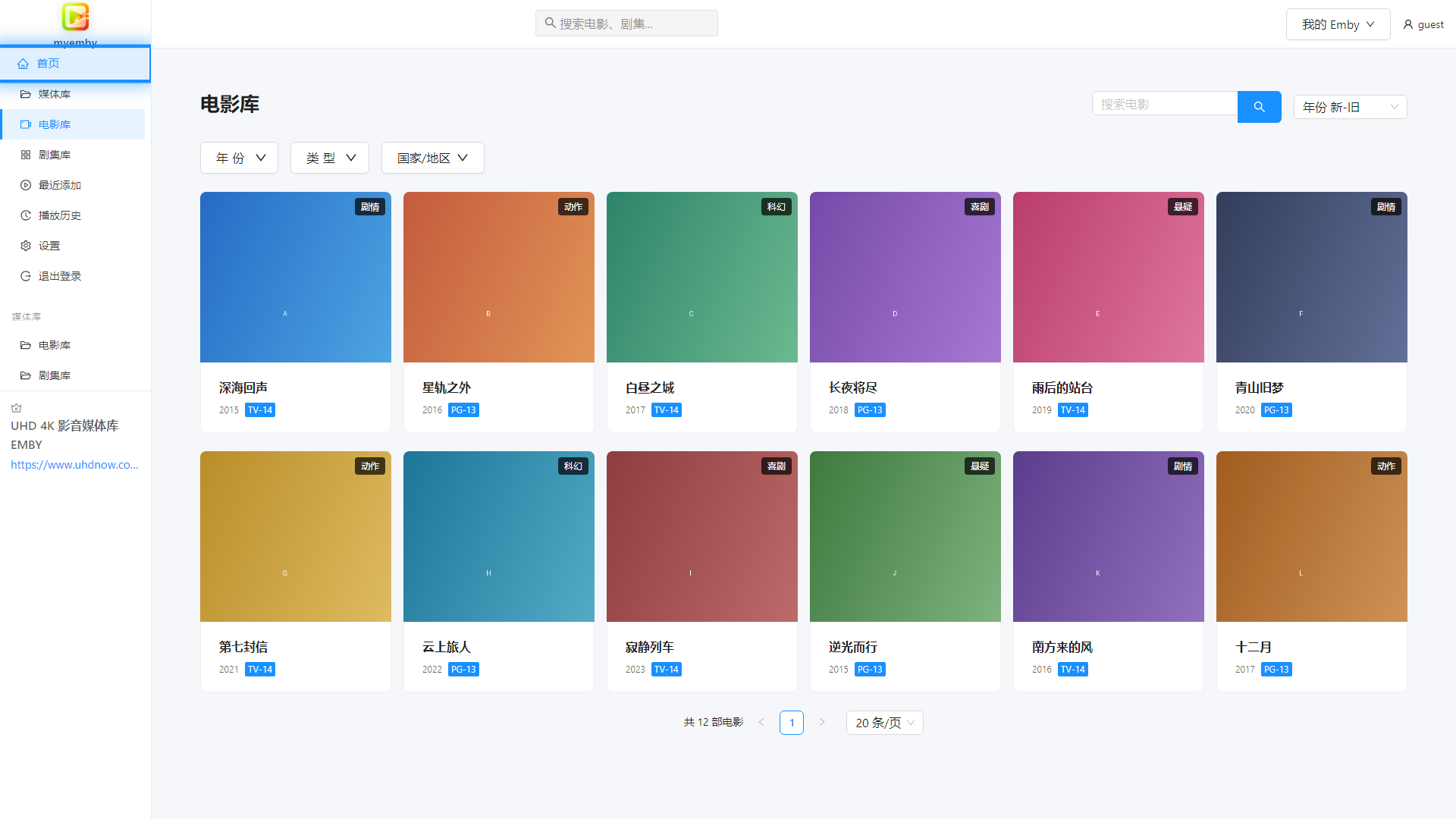Screen dimensions: 1456x819
Task: Click the 雨后的站台 title
Action: point(1062,388)
